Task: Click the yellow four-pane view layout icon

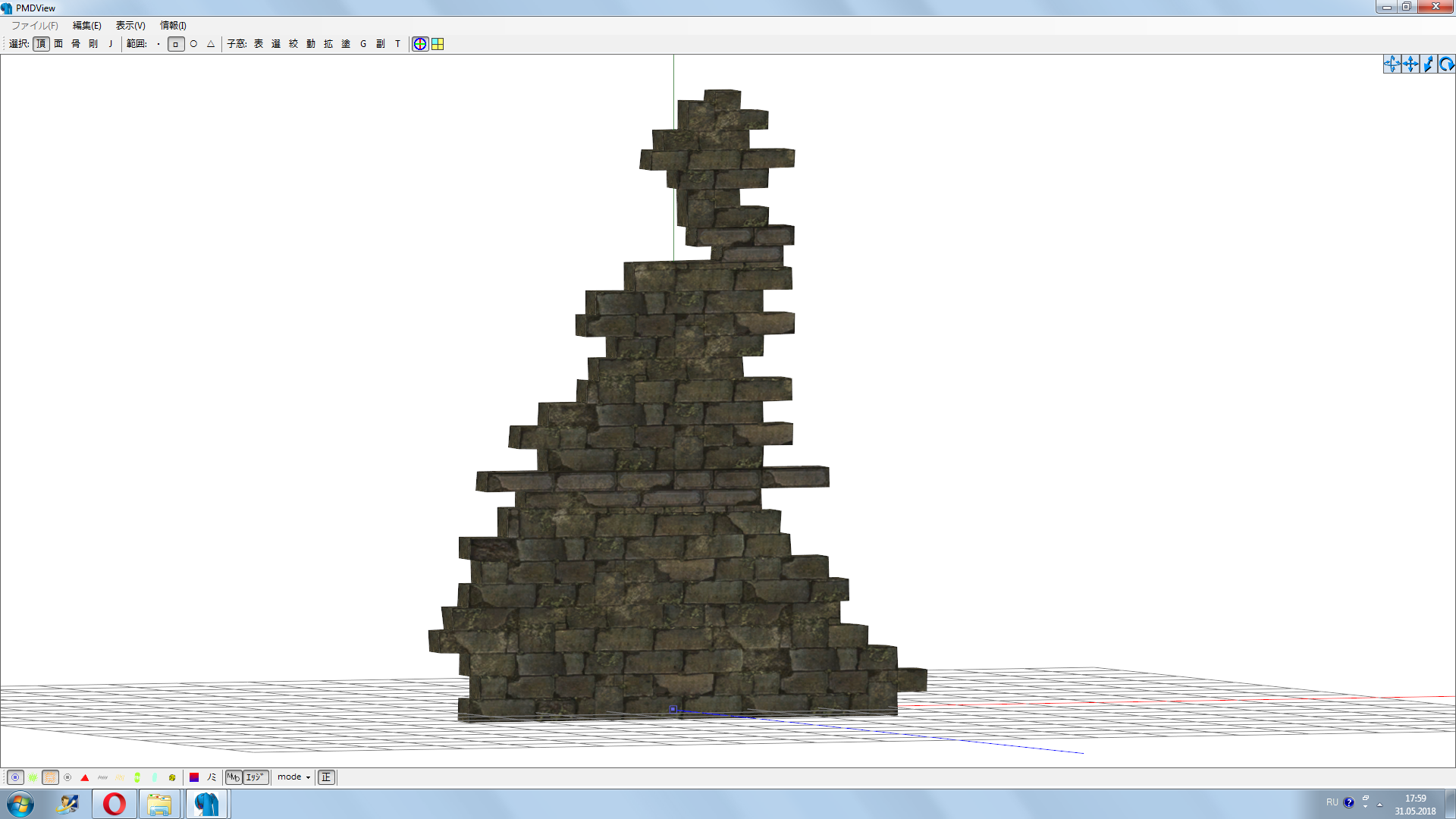Action: [x=438, y=44]
